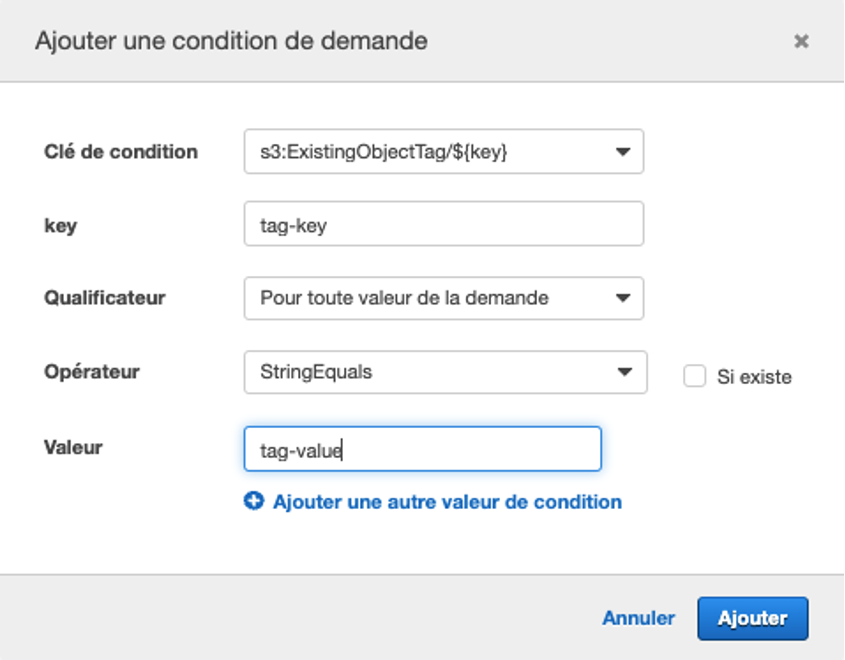This screenshot has width=845, height=660.
Task: Click the Ajouter button
Action: click(x=752, y=619)
